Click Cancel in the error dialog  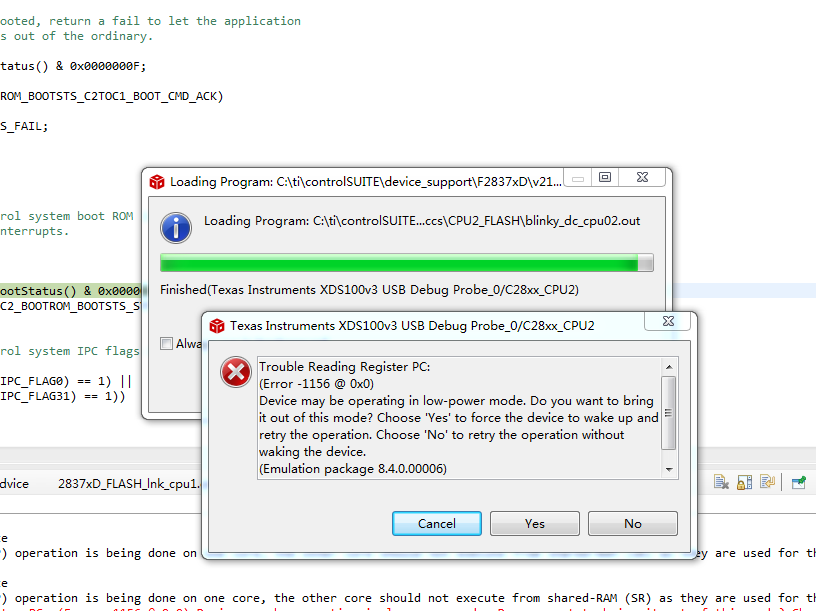pyautogui.click(x=437, y=524)
